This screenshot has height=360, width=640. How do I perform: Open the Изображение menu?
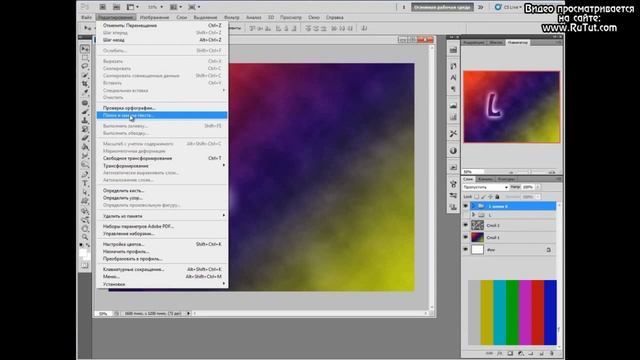(x=154, y=18)
